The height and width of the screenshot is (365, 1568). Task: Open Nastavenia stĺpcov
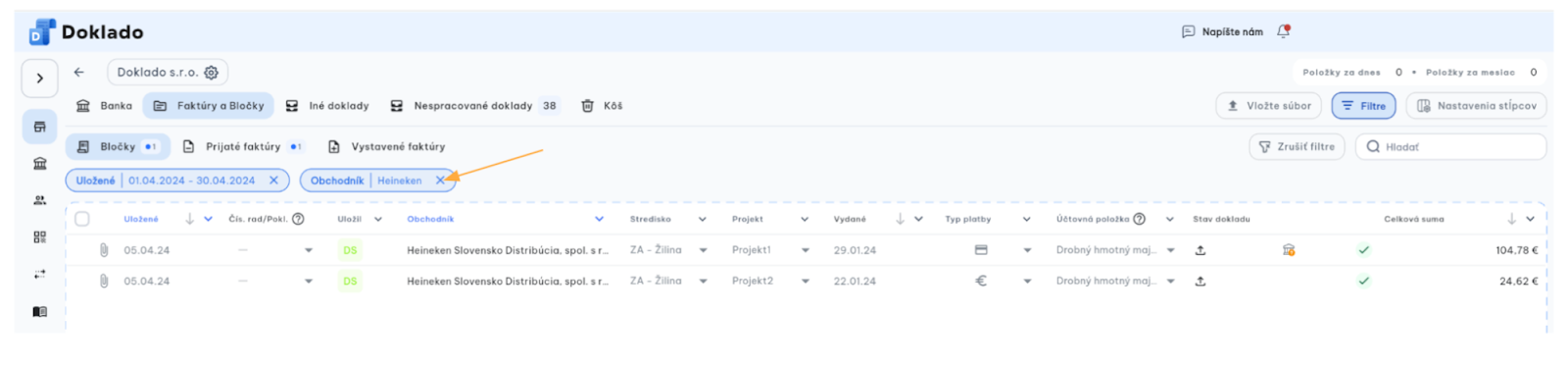pos(1477,106)
